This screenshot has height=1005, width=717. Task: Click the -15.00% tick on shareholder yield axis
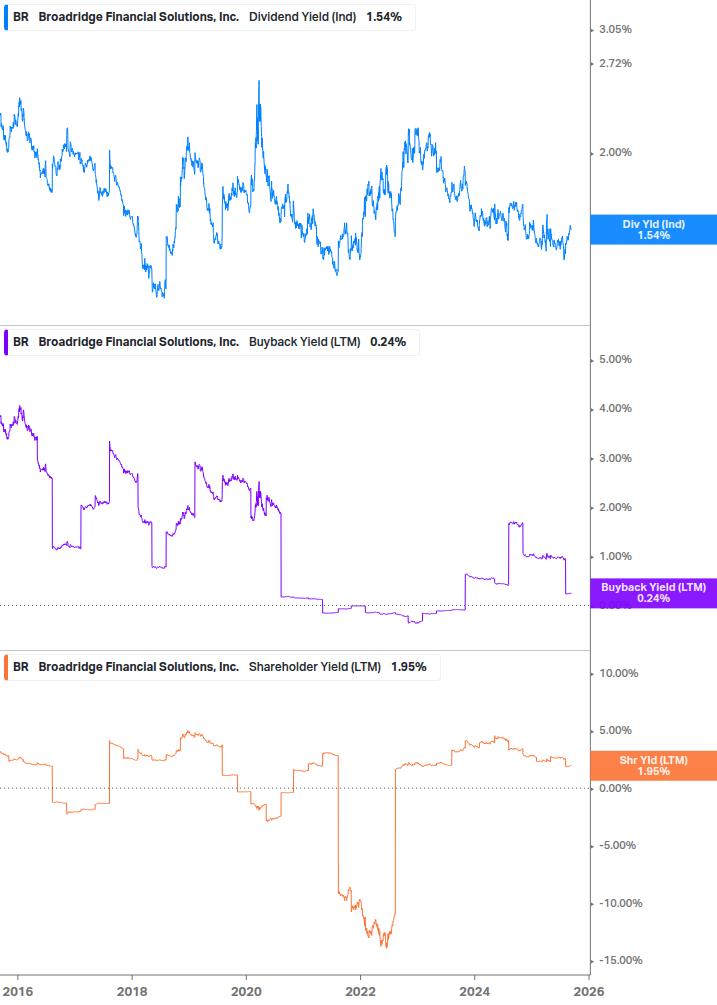(620, 960)
